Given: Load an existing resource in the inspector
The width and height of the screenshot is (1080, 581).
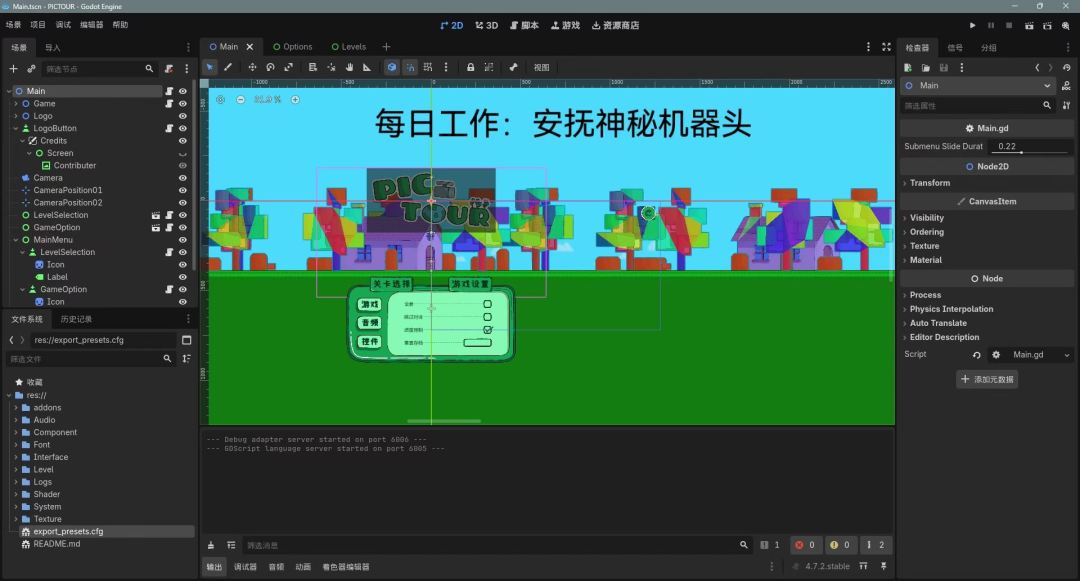Looking at the screenshot, I should (926, 67).
